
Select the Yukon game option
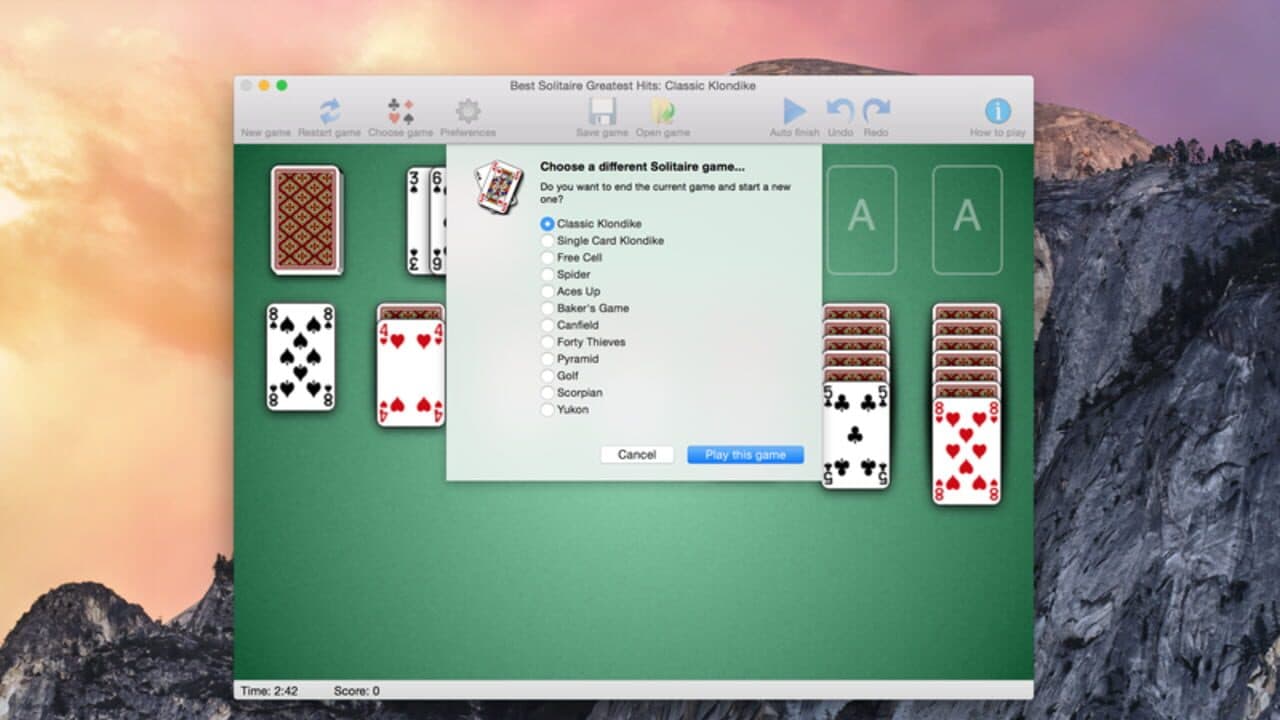coord(565,410)
